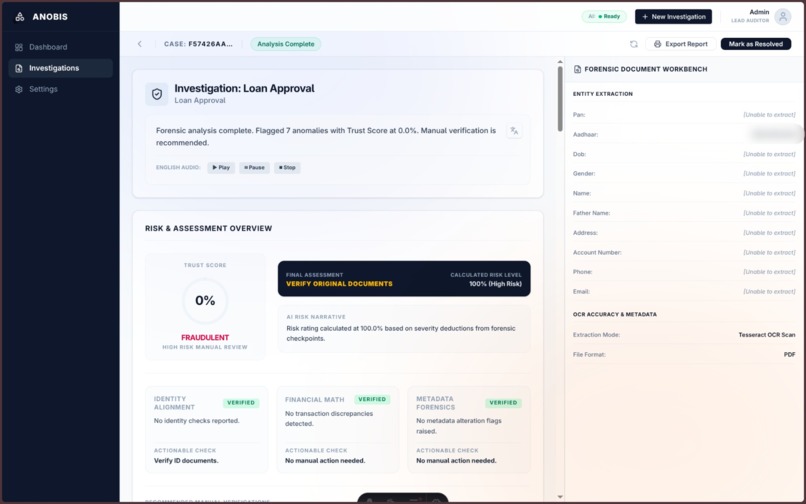
Task: Pause the English audio summary
Action: (254, 168)
